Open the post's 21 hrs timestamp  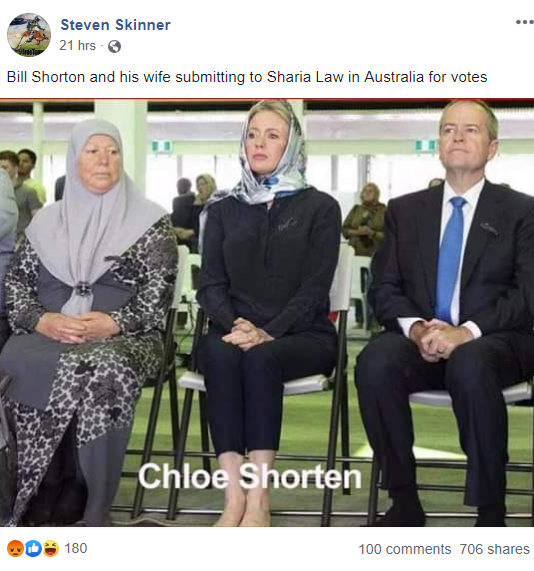pyautogui.click(x=78, y=46)
